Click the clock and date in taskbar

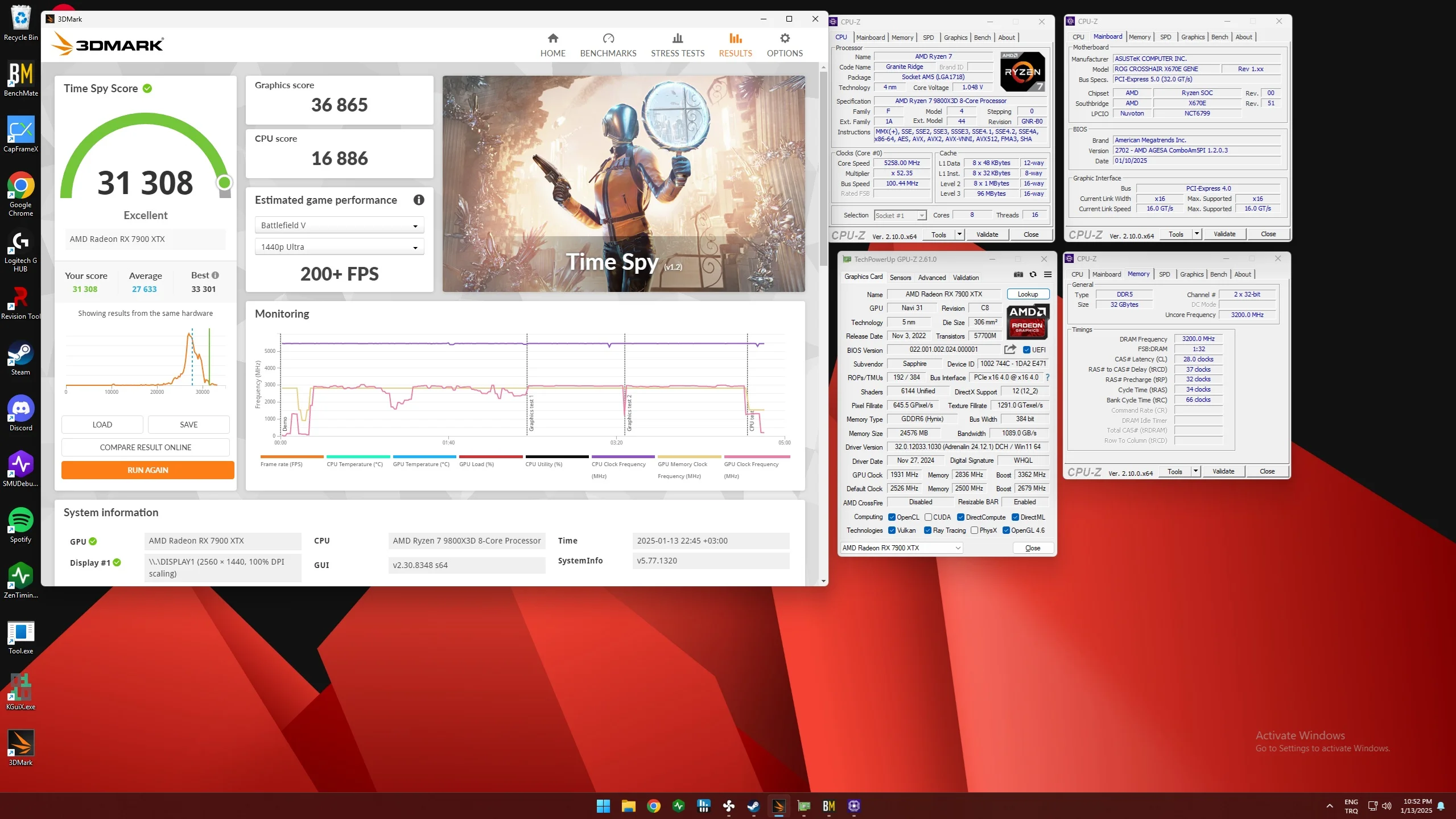click(x=1416, y=806)
